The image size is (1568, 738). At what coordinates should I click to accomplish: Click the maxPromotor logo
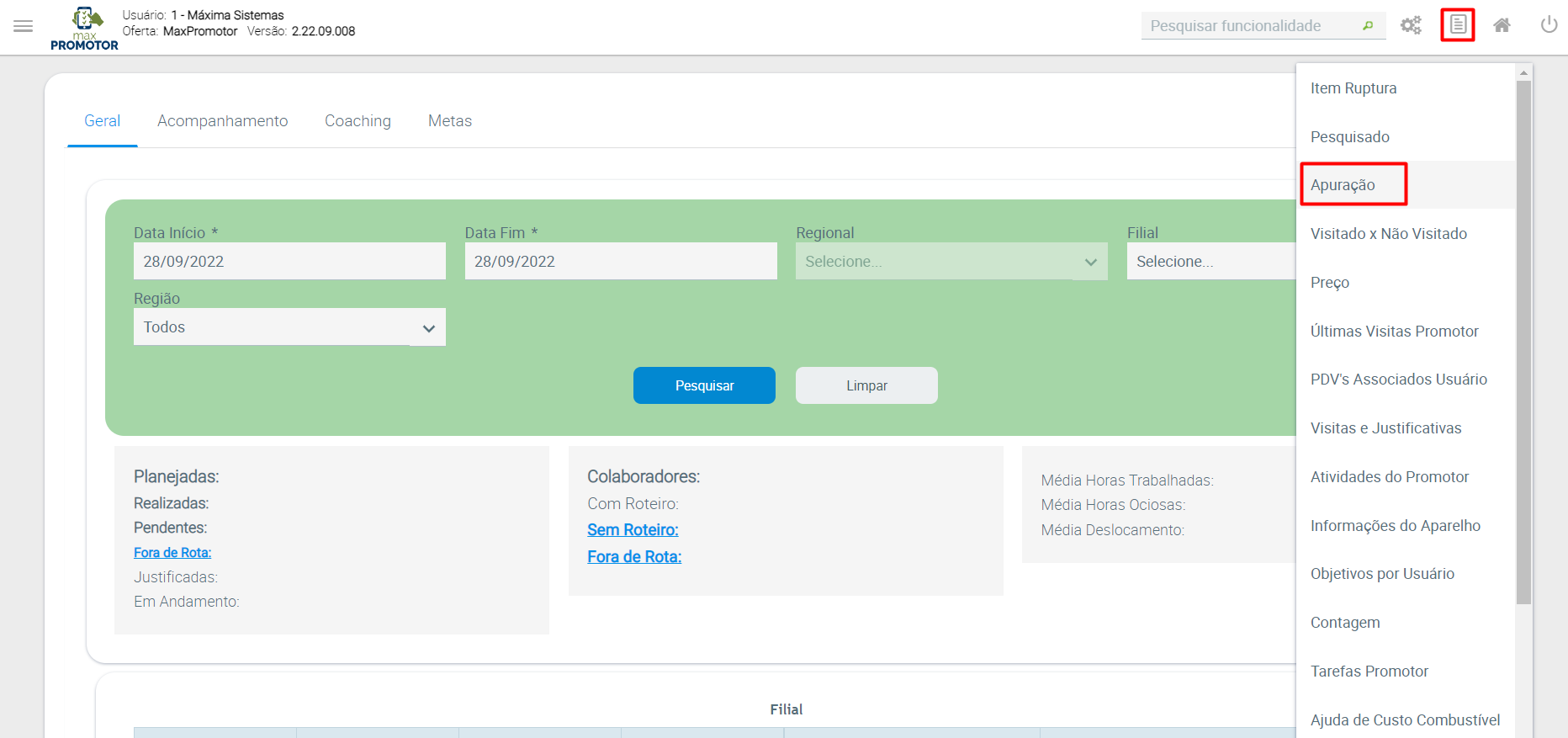click(84, 29)
